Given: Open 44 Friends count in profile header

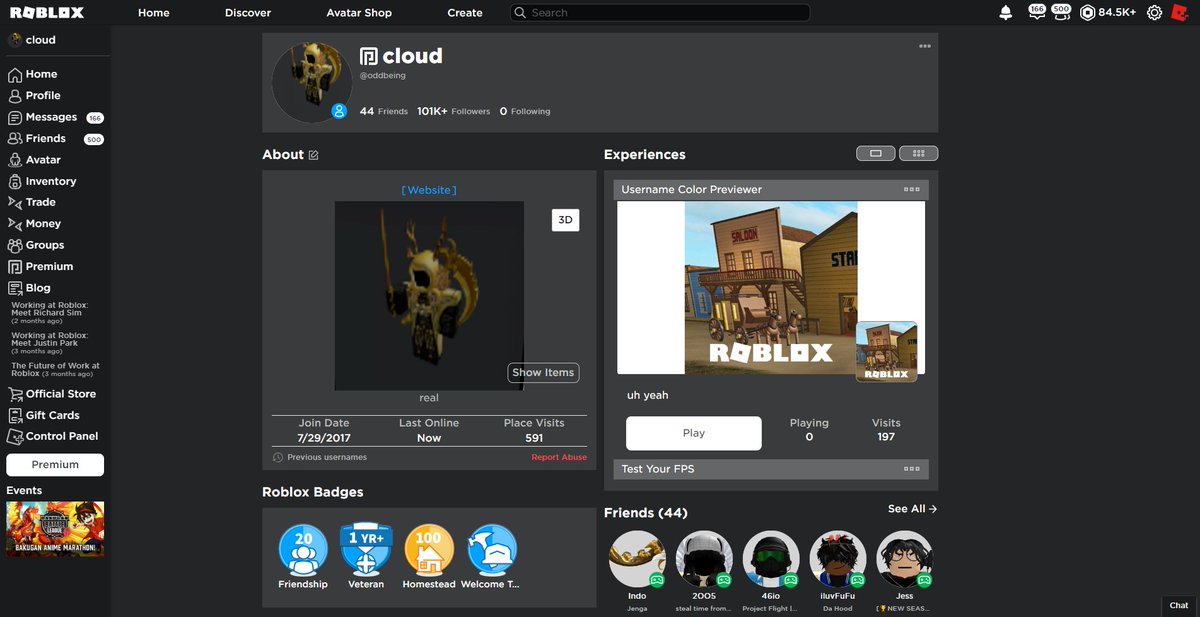Looking at the screenshot, I should (383, 111).
